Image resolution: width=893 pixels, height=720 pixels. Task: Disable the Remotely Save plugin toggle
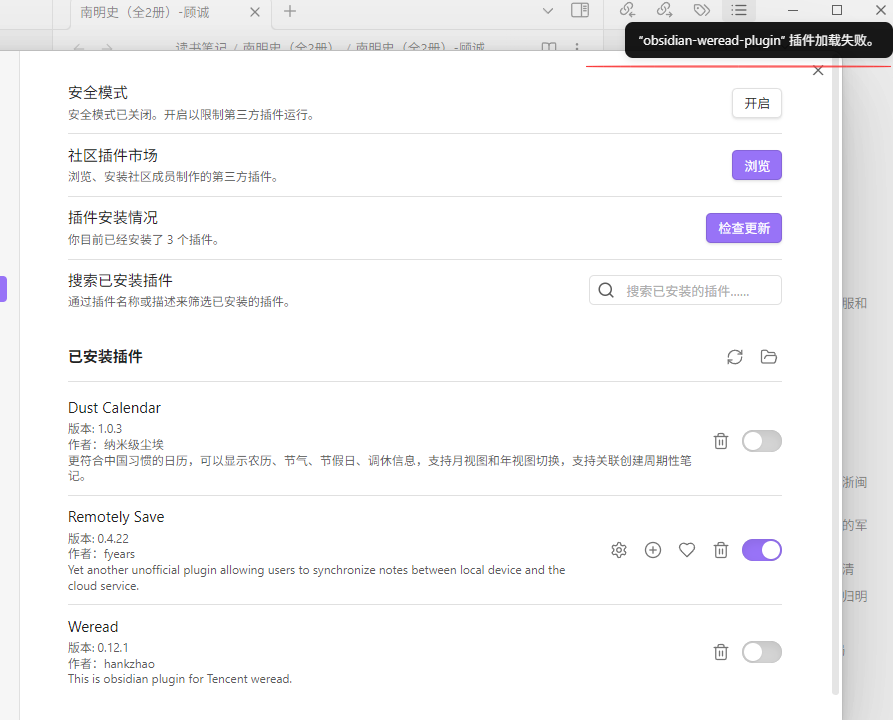[x=761, y=550]
